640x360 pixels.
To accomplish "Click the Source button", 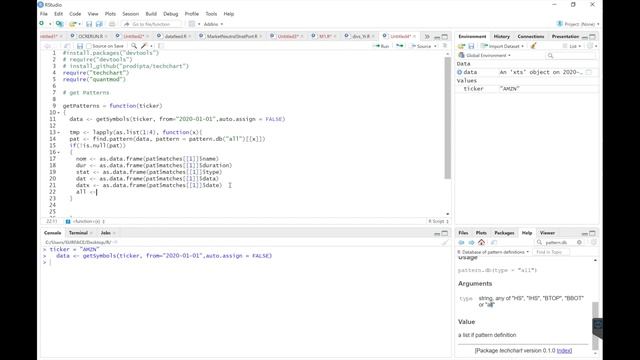I will pyautogui.click(x=421, y=46).
